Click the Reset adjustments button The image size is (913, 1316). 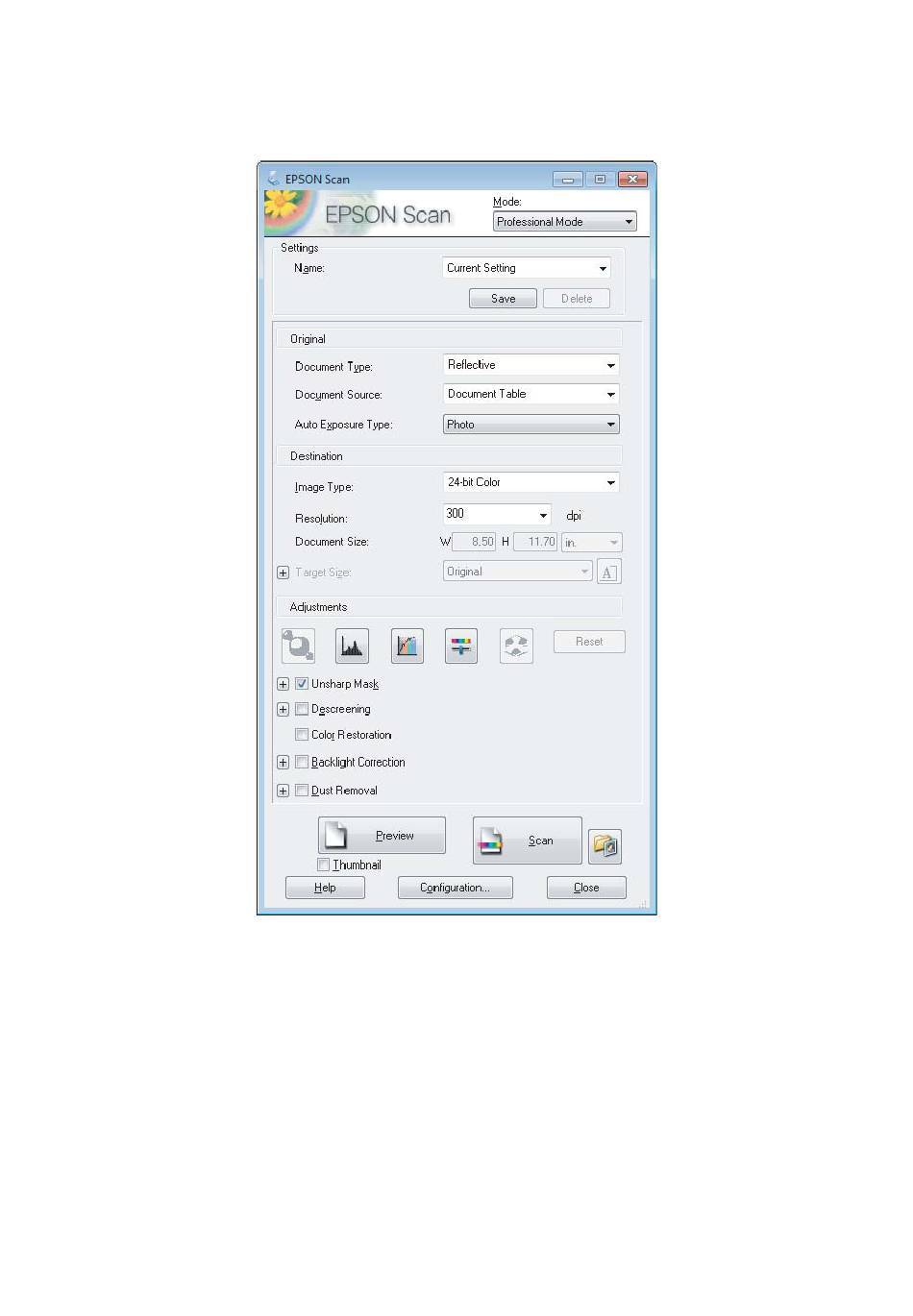coord(589,642)
